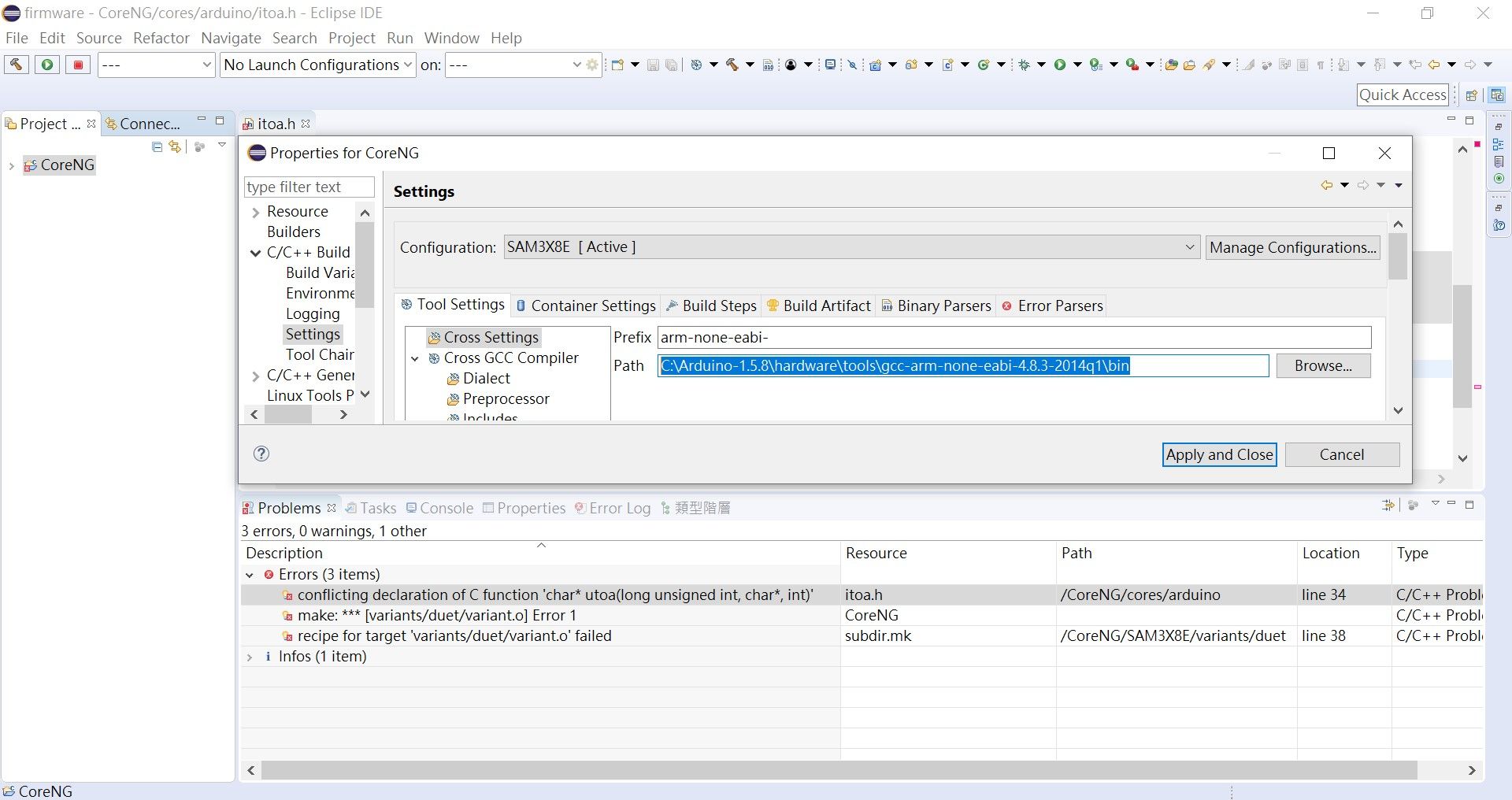Open the Navigate menu
The height and width of the screenshot is (800, 1512).
(231, 38)
